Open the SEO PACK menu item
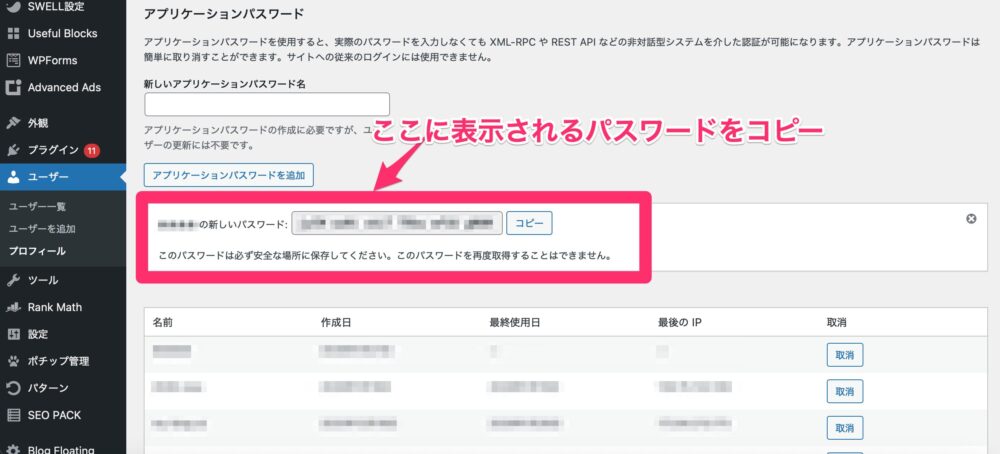This screenshot has height=454, width=1000. (x=54, y=415)
